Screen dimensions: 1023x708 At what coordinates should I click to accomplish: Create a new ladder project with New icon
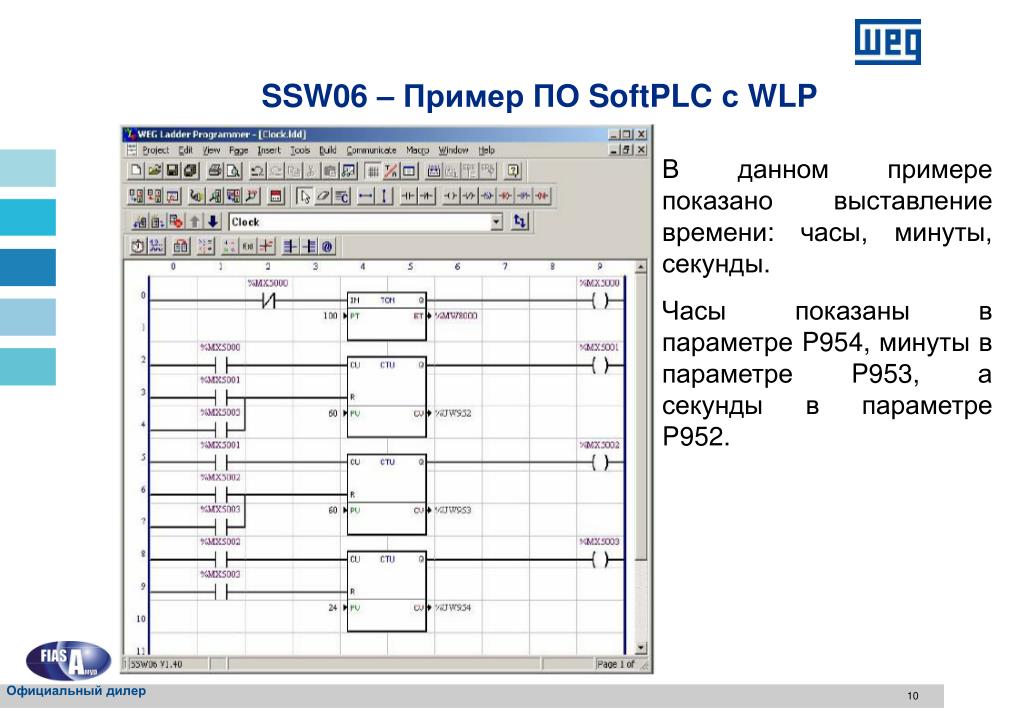tap(136, 170)
